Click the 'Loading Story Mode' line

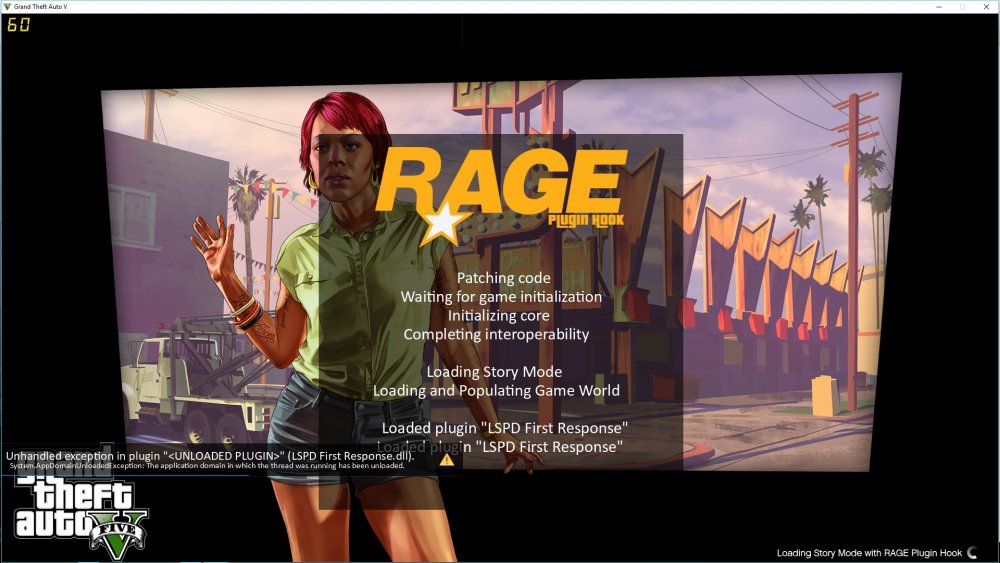(494, 372)
